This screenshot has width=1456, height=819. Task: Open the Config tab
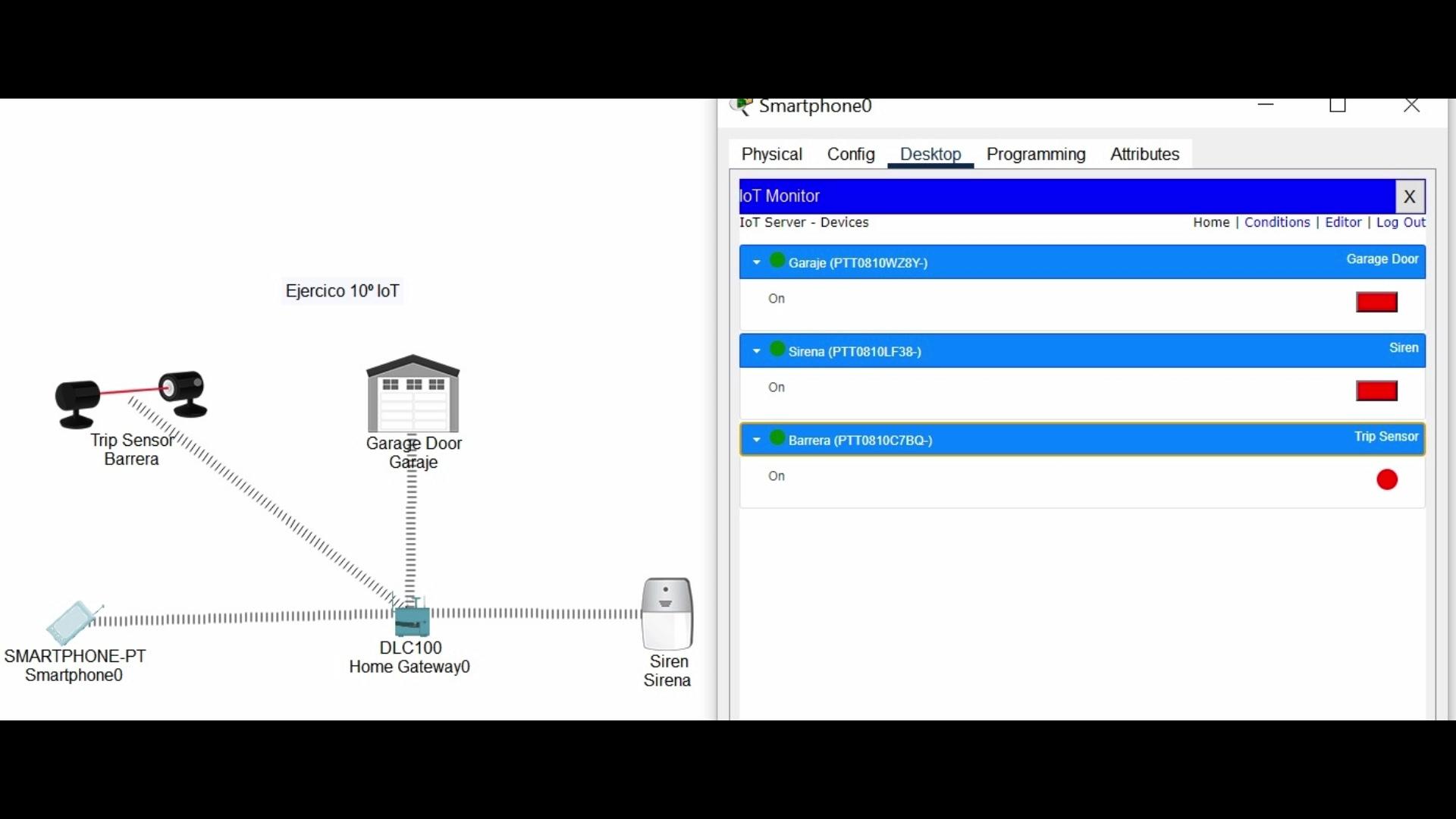[x=851, y=155]
